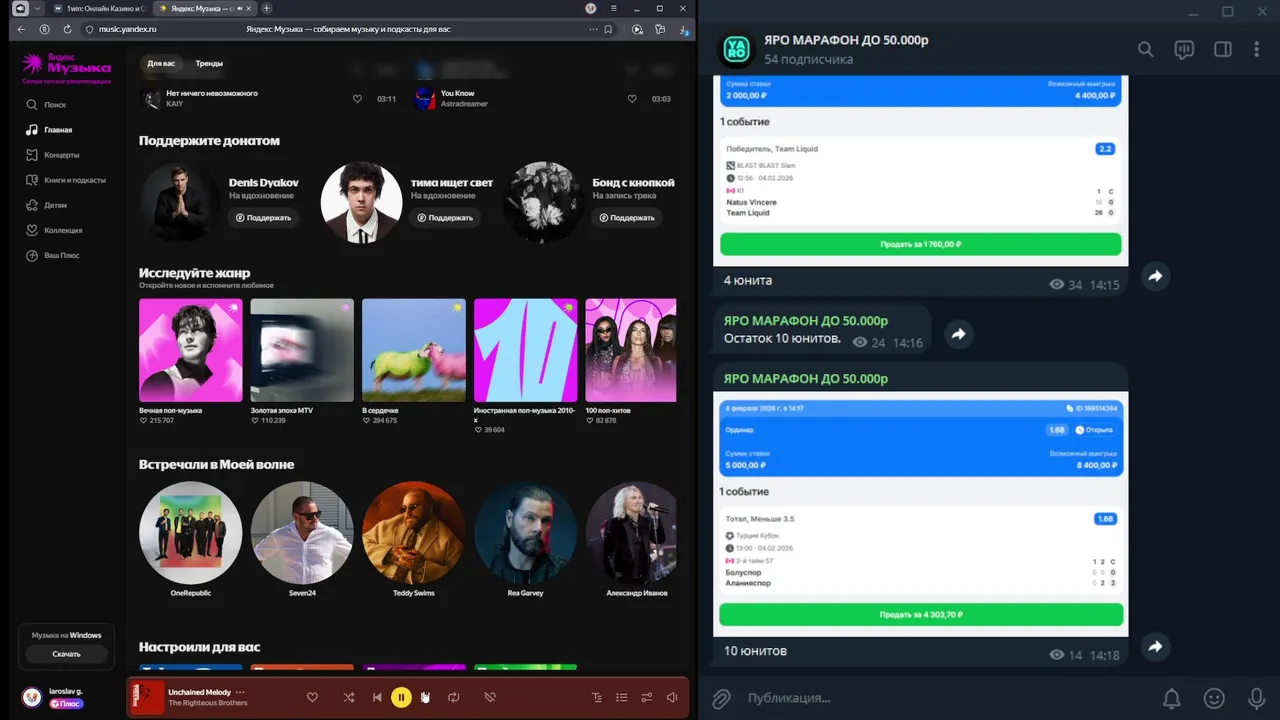Open OneRepublic artist avatar
The width and height of the screenshot is (1280, 720).
point(190,533)
